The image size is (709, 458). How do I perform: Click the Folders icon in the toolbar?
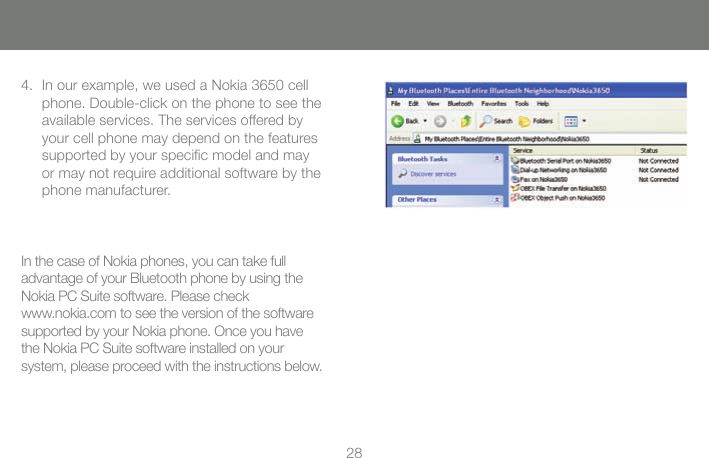524,121
